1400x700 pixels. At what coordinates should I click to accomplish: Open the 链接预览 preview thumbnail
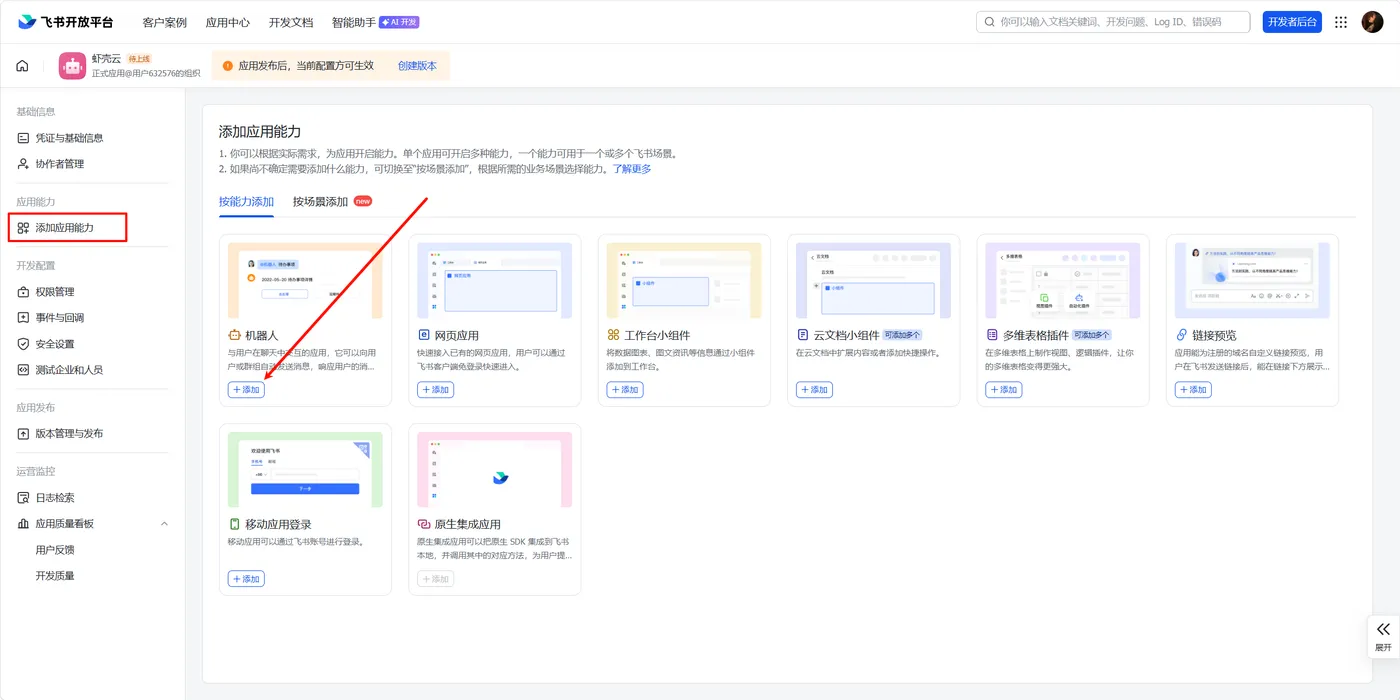[x=1252, y=281]
